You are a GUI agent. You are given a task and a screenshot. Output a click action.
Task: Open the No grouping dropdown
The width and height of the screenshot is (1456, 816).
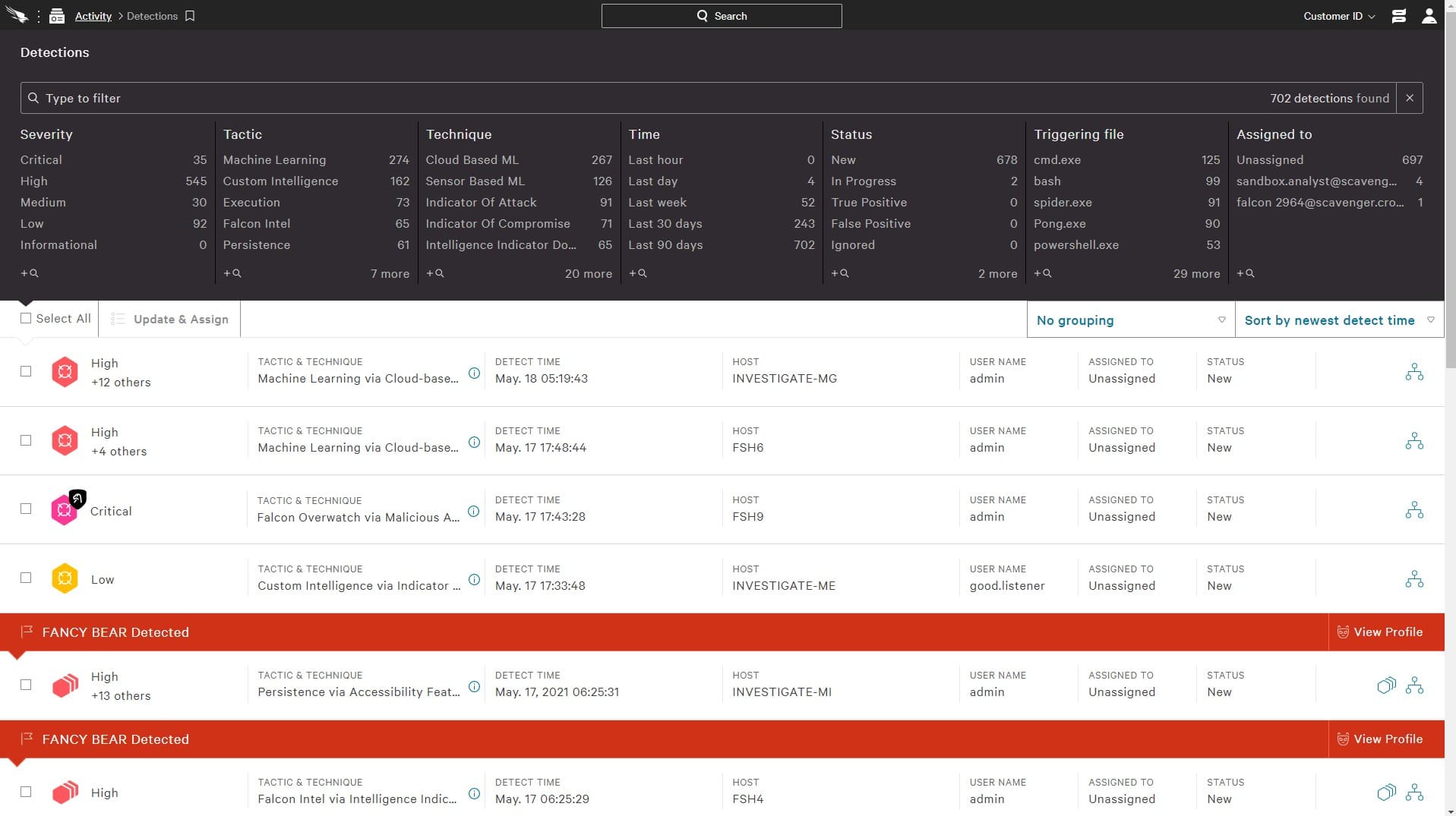tap(1130, 320)
